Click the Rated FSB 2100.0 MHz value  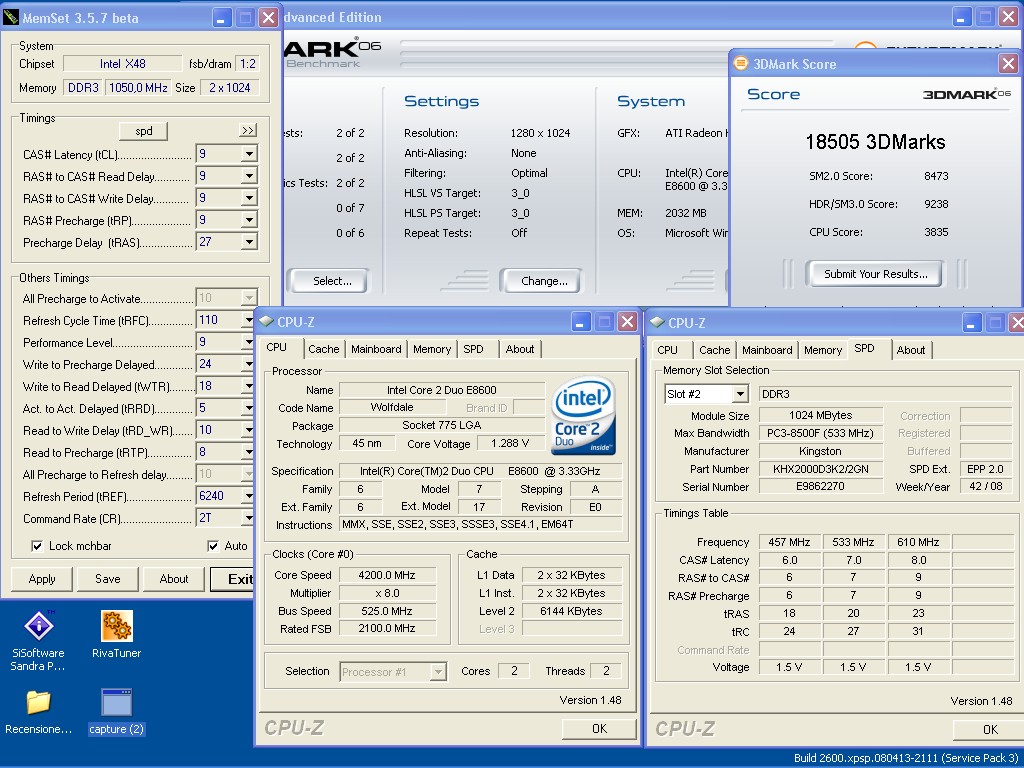tap(387, 629)
